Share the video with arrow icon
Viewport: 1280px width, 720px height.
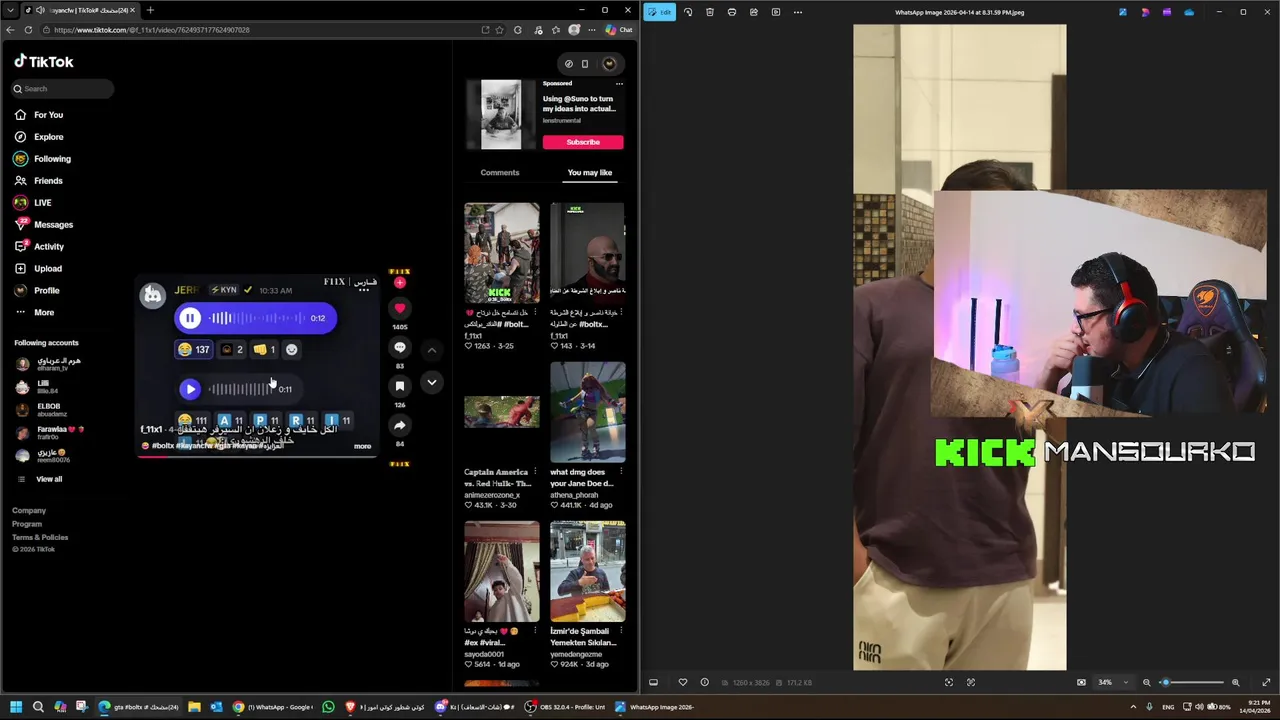(x=400, y=426)
